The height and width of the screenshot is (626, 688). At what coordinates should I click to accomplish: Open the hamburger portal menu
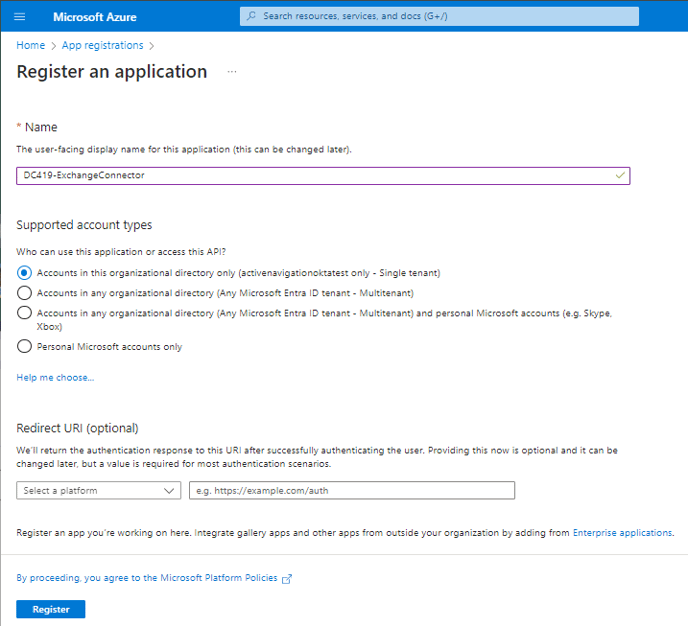(x=20, y=17)
